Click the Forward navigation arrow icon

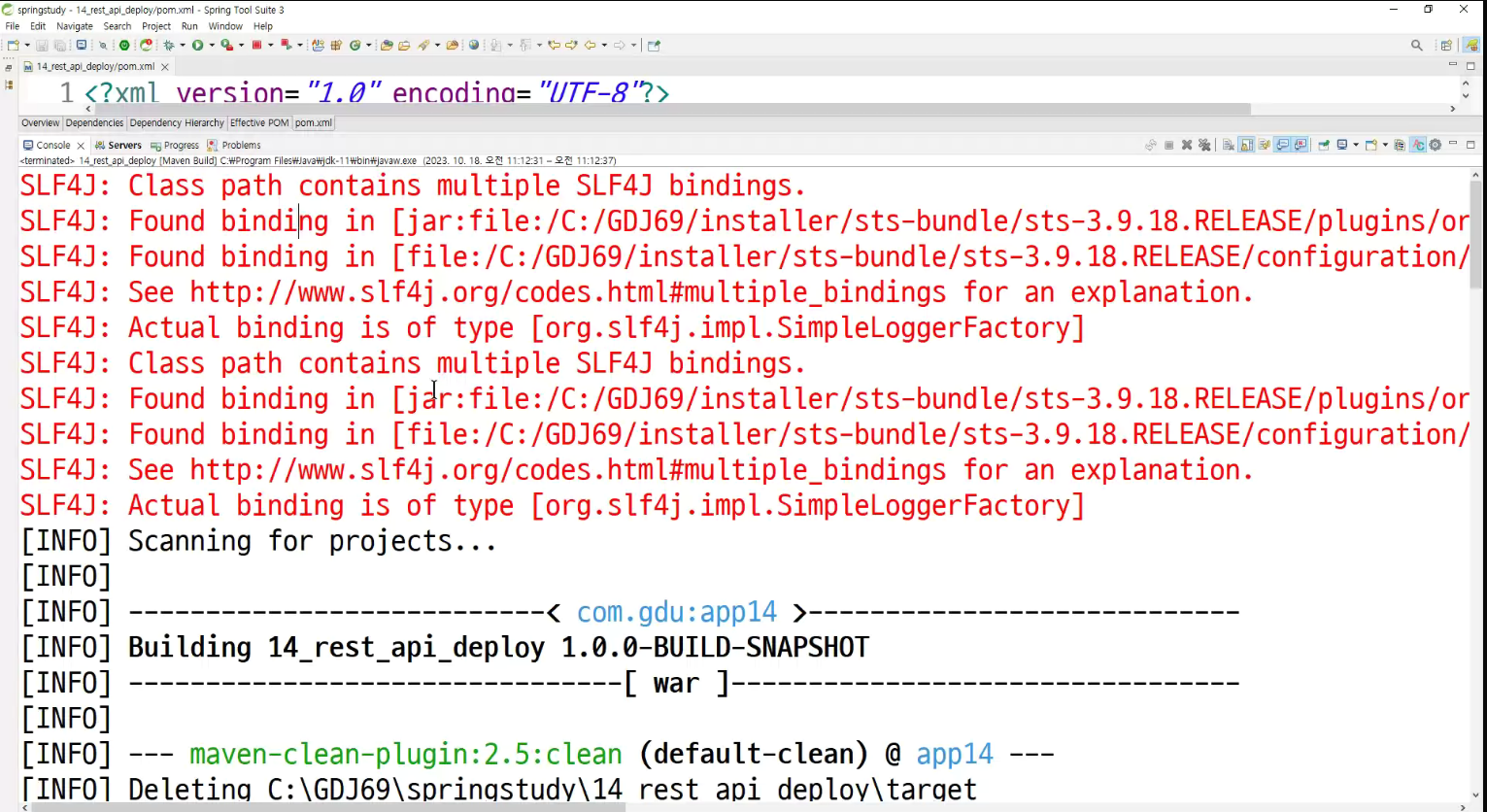click(619, 45)
